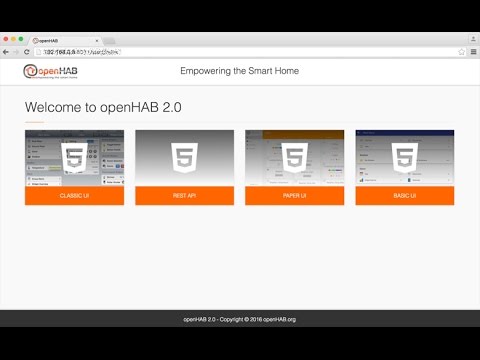Click the HTML5 icon on REST API card

point(184,158)
